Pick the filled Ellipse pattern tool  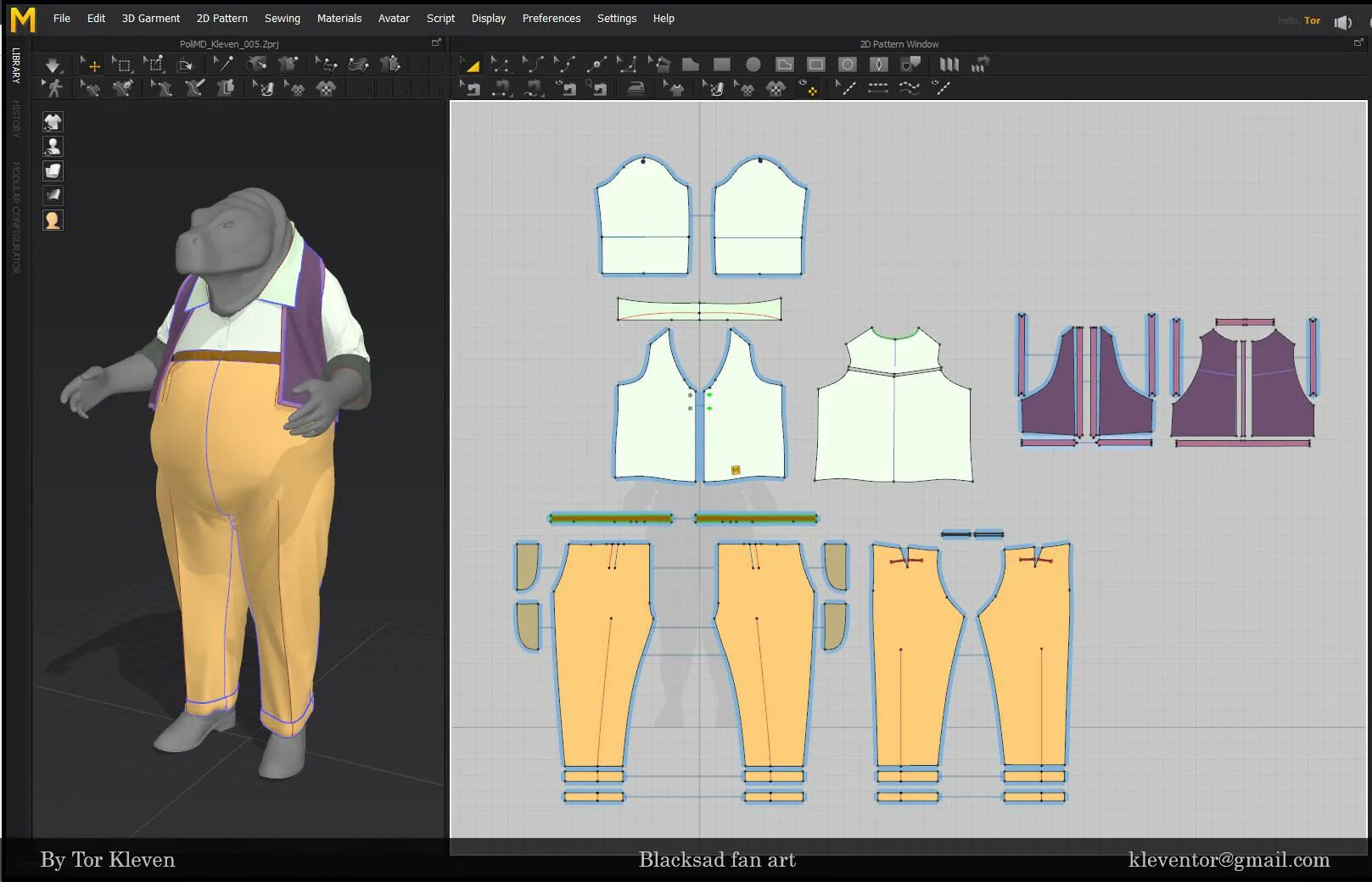753,64
